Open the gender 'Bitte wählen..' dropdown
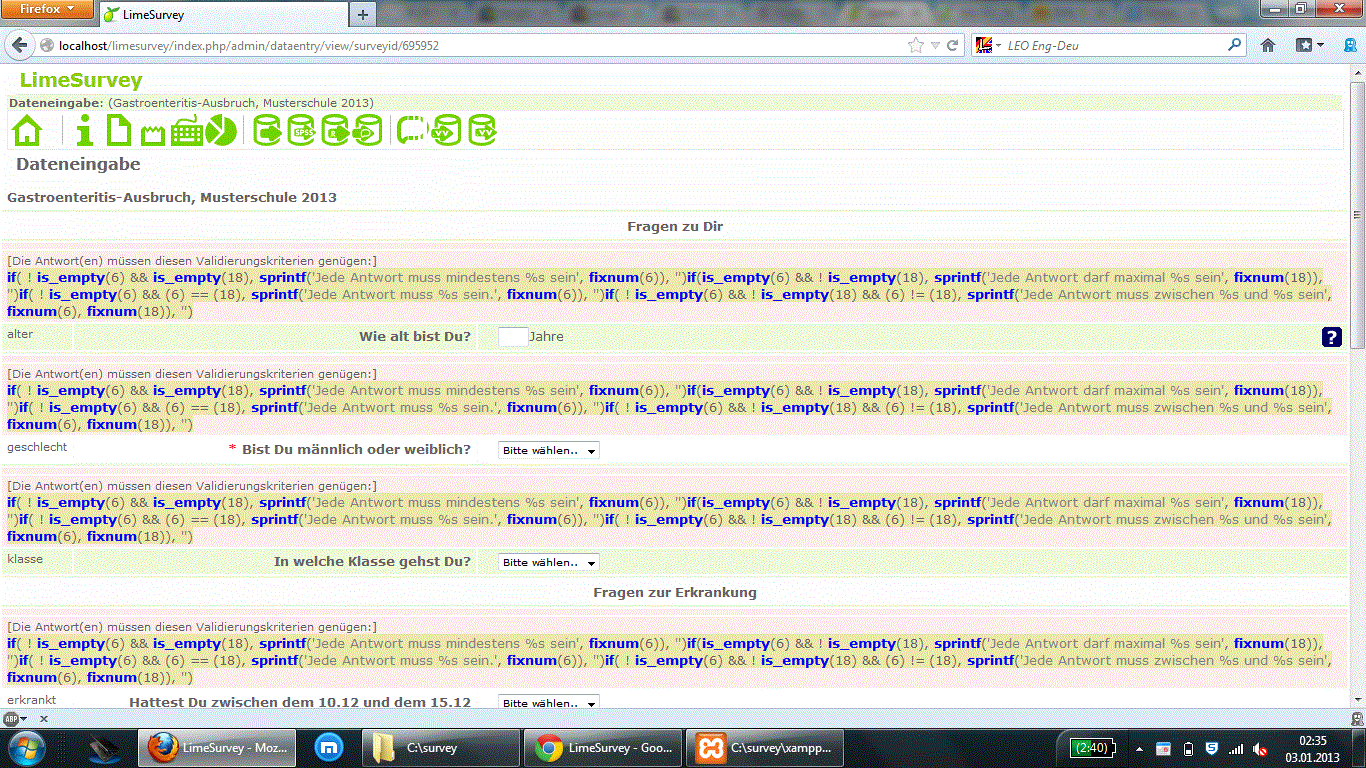 548,451
